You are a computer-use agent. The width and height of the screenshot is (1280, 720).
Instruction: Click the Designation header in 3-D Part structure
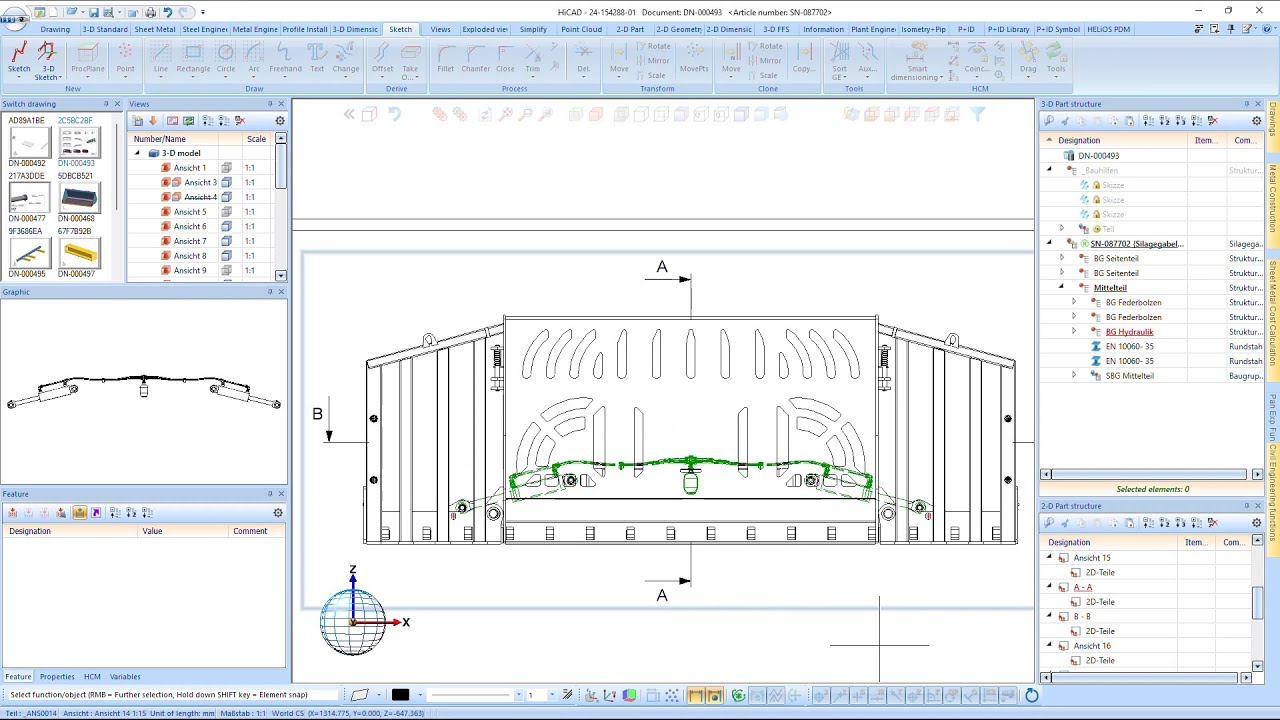[x=1079, y=140]
